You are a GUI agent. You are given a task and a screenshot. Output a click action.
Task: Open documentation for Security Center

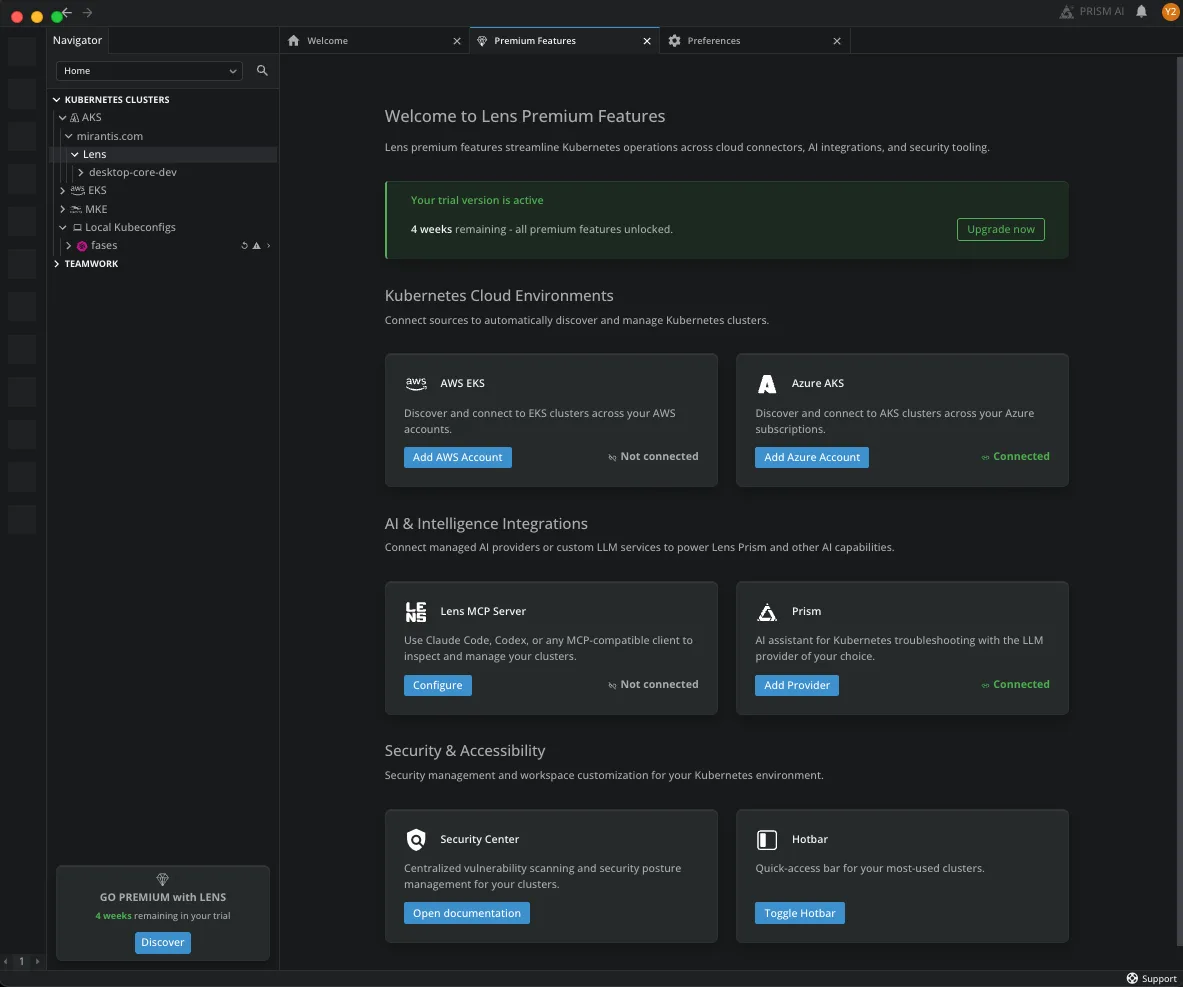coord(466,913)
